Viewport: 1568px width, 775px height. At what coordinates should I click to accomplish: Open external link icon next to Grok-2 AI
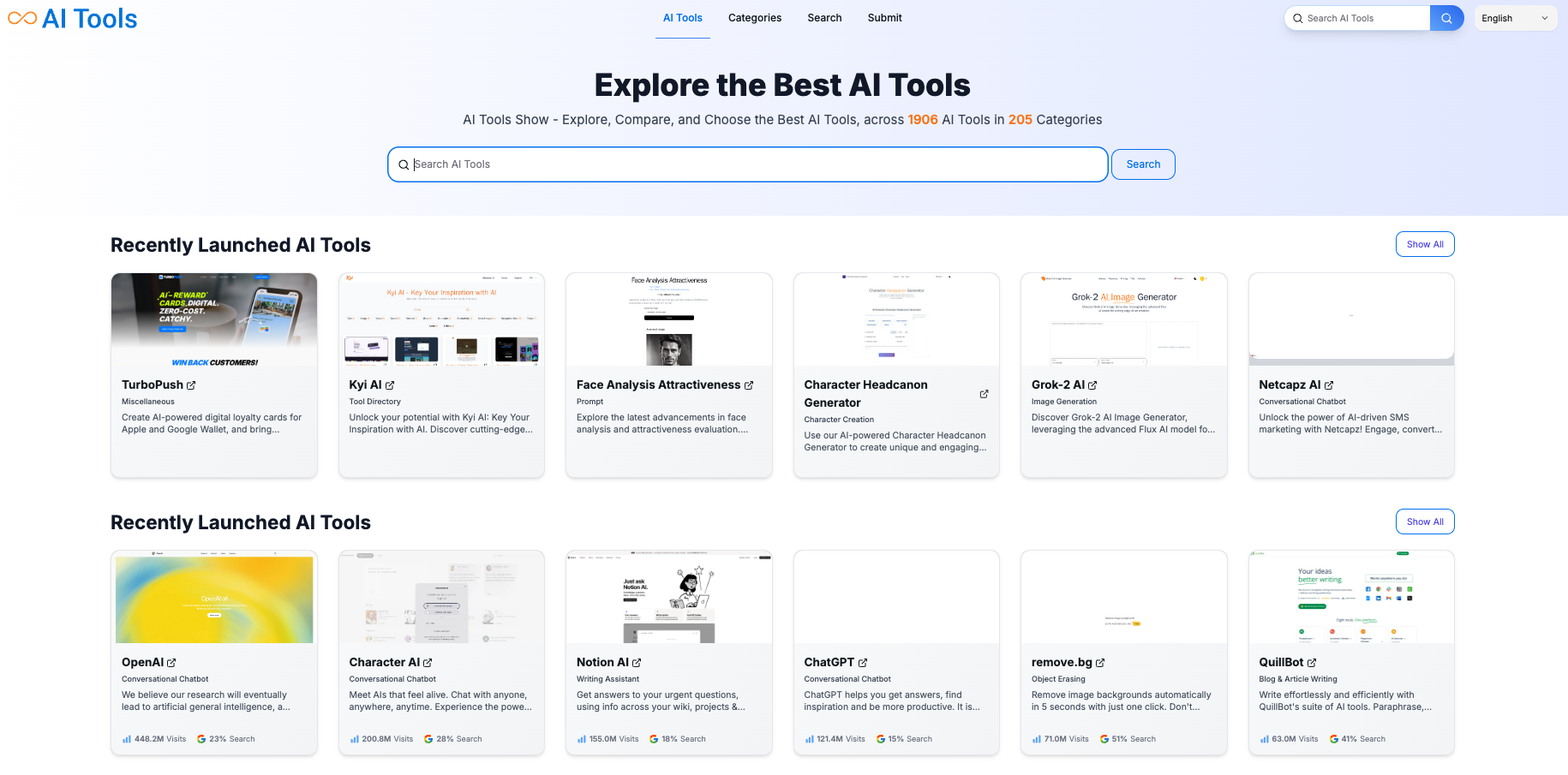(x=1092, y=385)
